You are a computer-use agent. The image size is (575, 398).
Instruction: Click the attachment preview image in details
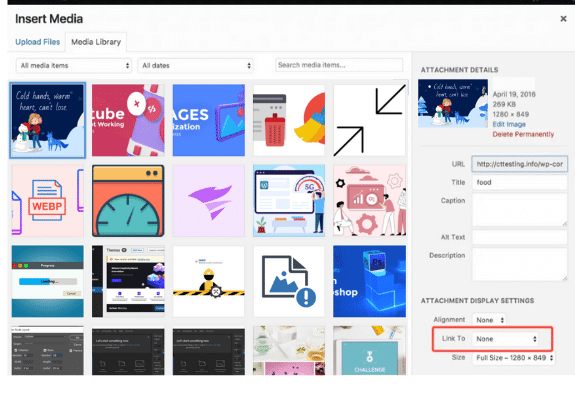(453, 103)
